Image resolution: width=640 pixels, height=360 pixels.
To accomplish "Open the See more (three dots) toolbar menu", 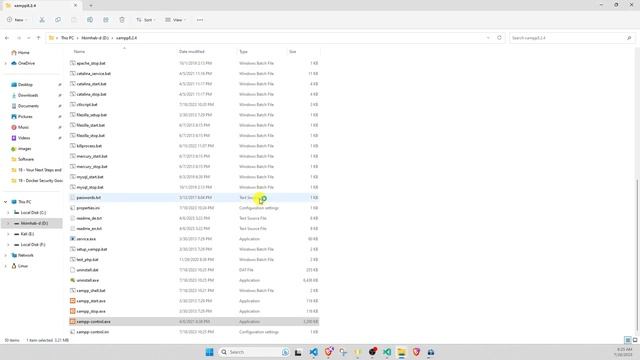I will [200, 20].
